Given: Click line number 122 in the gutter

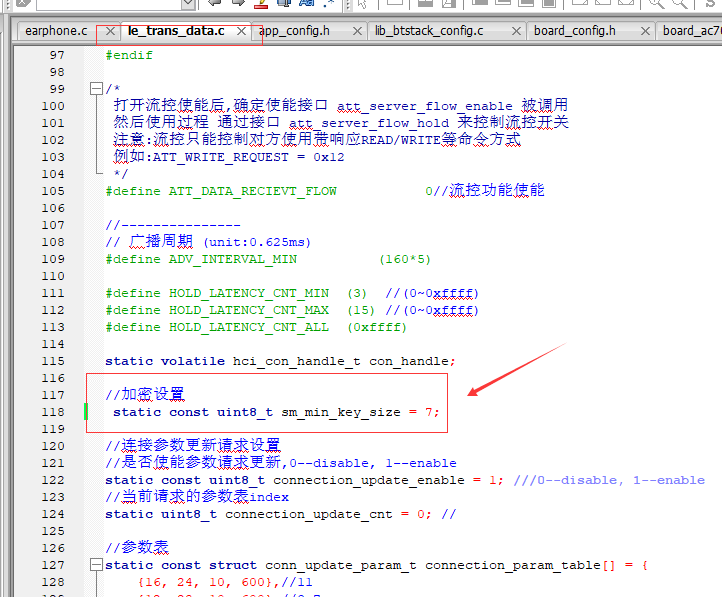Looking at the screenshot, I should click(53, 480).
